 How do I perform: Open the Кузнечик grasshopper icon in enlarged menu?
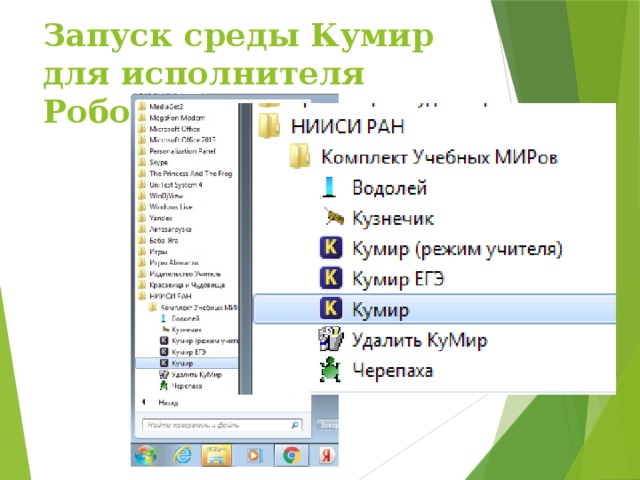click(x=335, y=218)
